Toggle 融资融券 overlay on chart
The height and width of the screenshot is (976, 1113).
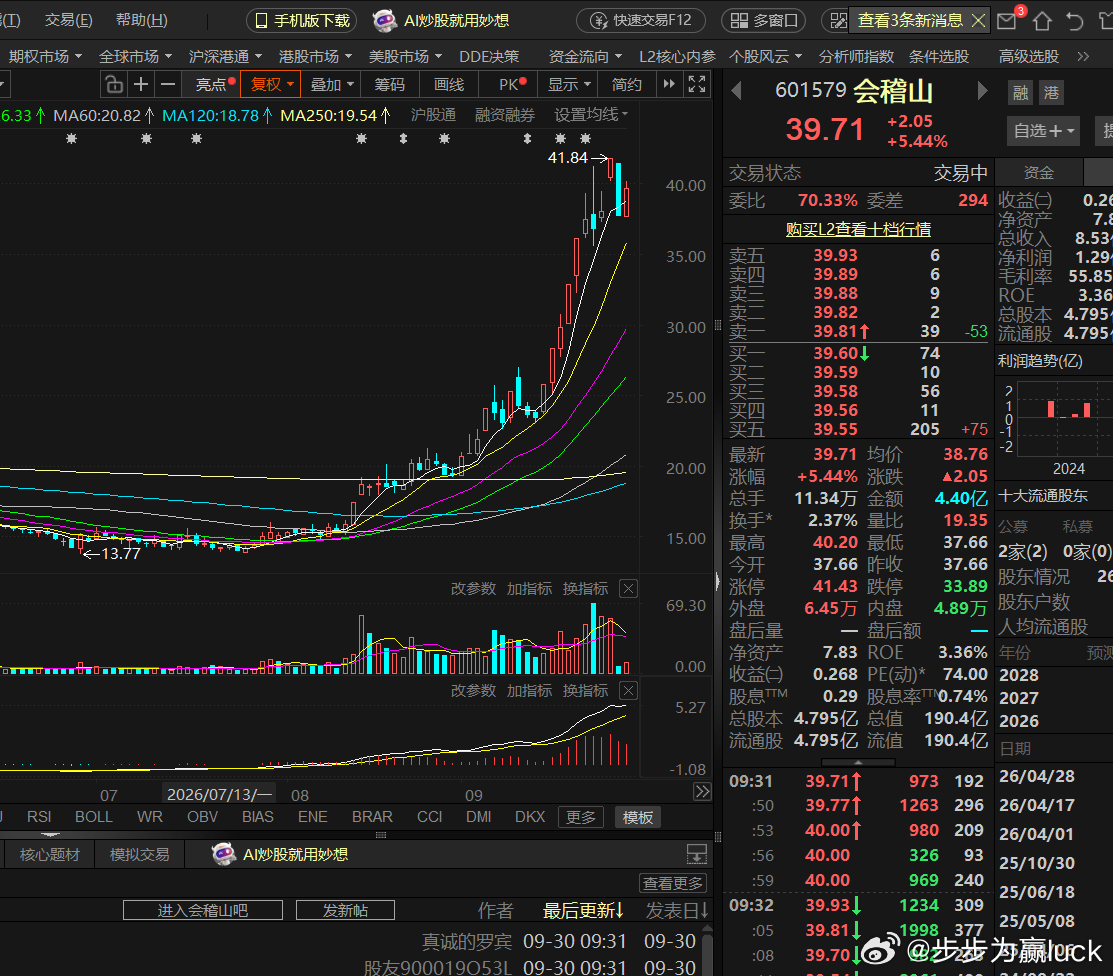[505, 115]
